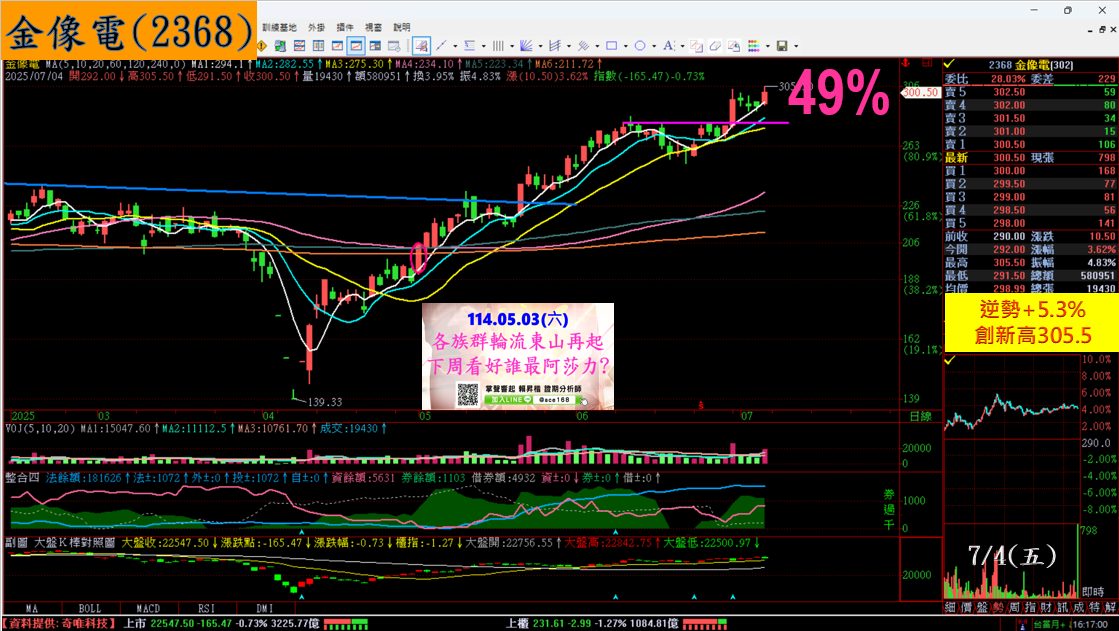
Task: Click the floppy disk save icon
Action: click(781, 46)
